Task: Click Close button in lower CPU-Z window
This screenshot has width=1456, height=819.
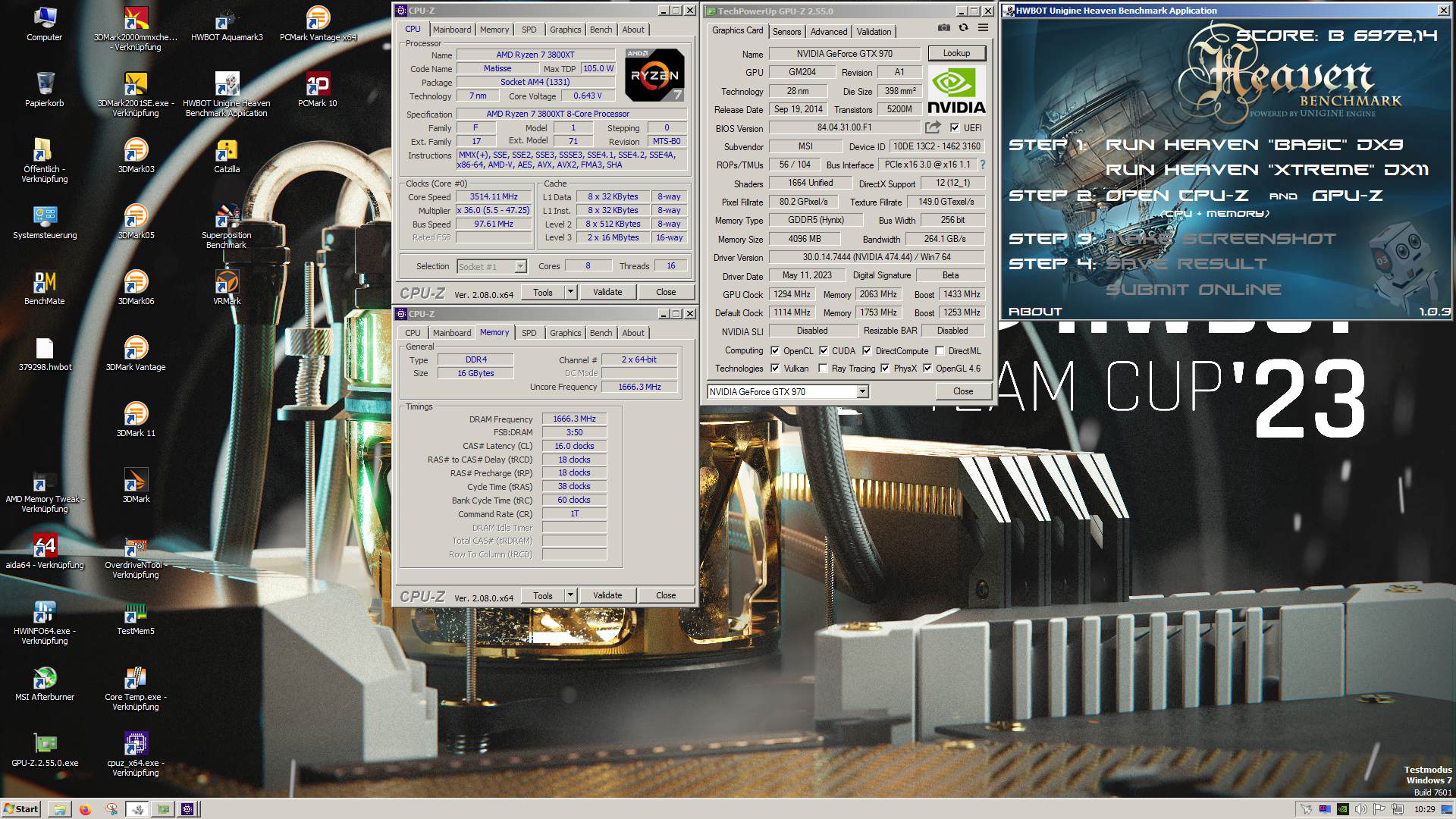Action: pos(666,595)
